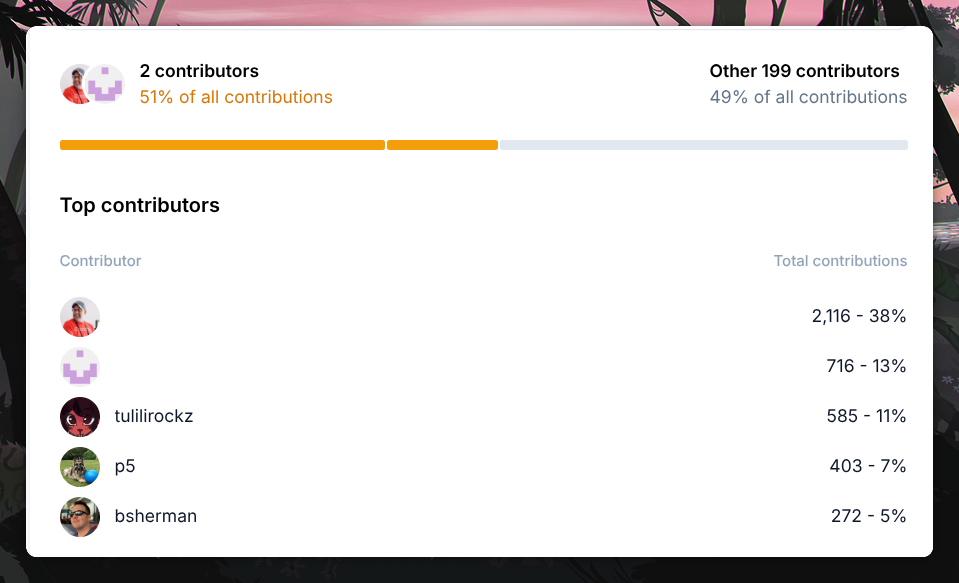Click 'Other 199 contributors' label
This screenshot has width=959, height=583.
click(804, 71)
